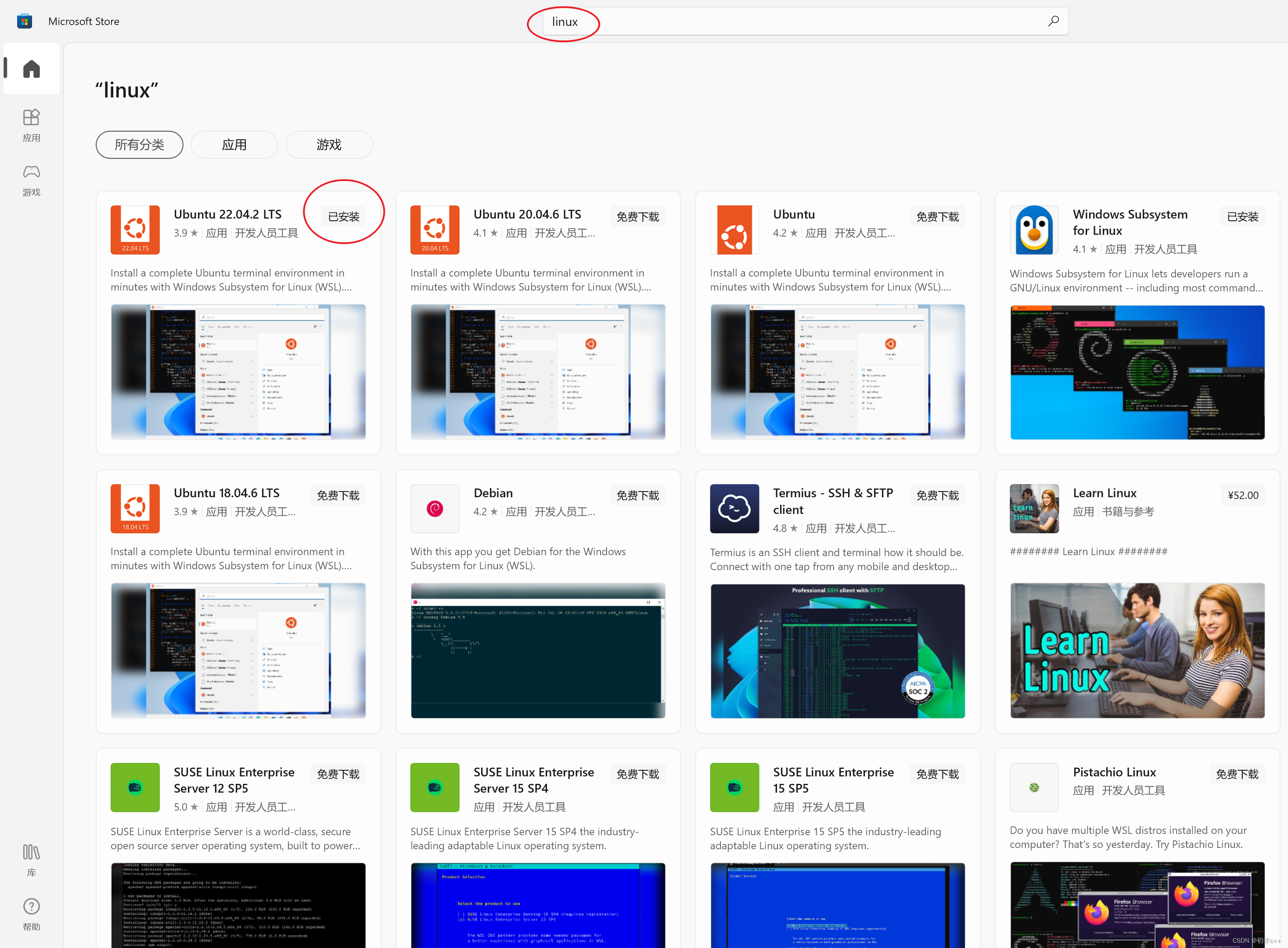Open the Windows Subsystem for Linux screenshot
1288x948 pixels.
[1137, 373]
